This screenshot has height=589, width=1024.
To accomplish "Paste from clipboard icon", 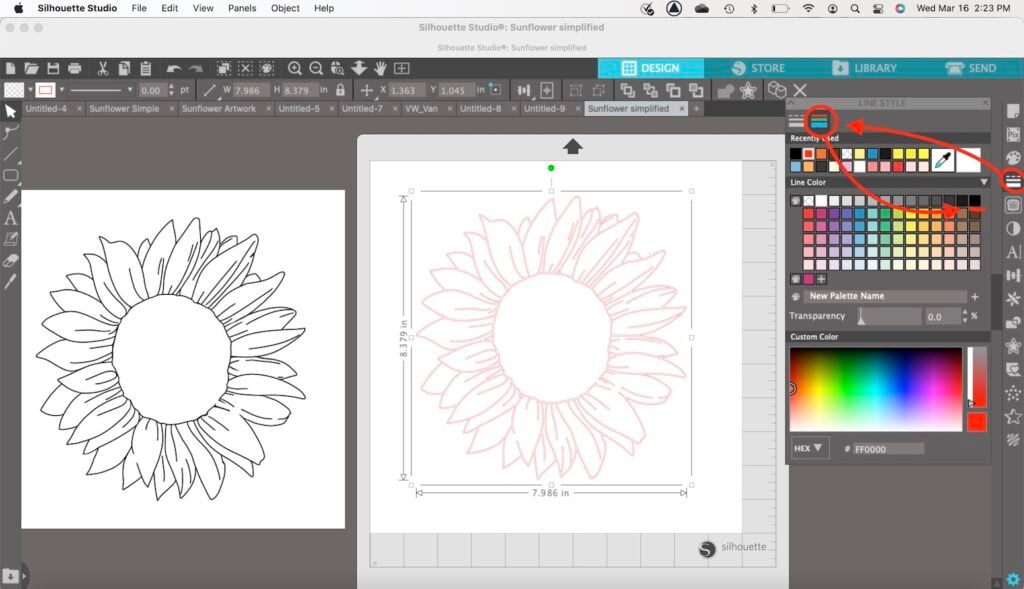I will [146, 68].
